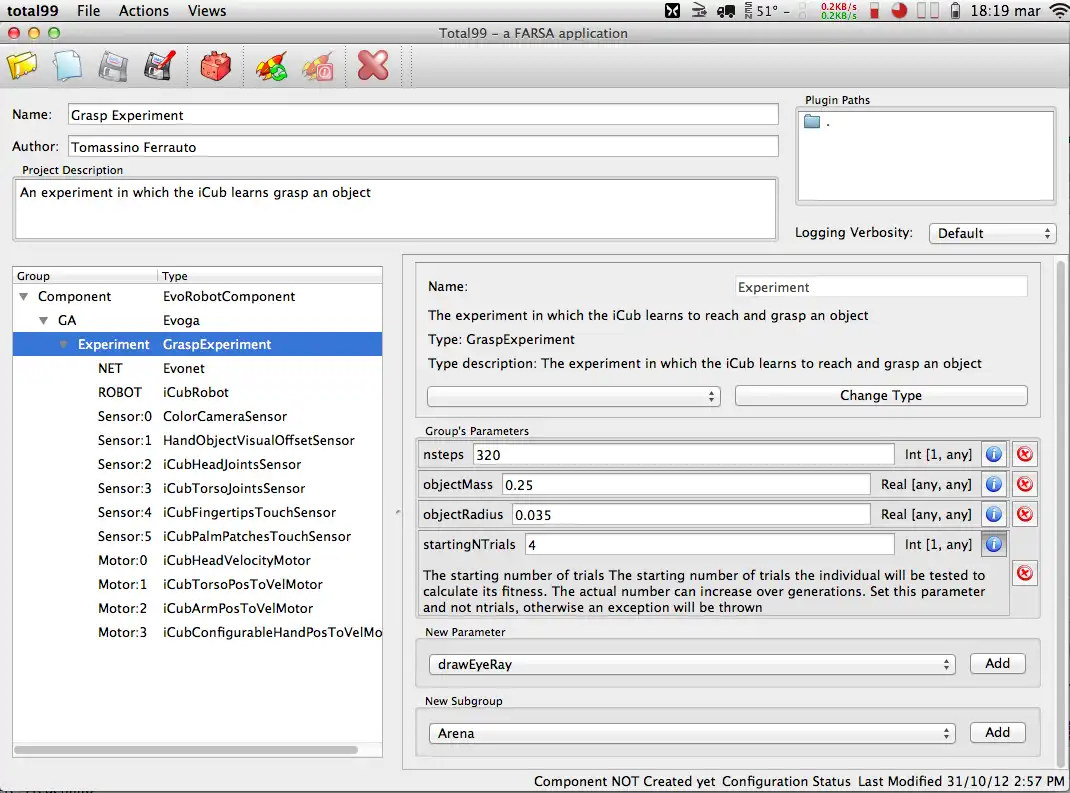This screenshot has height=793, width=1070.
Task: Open a project using the folder toolbar icon
Action: coord(22,65)
